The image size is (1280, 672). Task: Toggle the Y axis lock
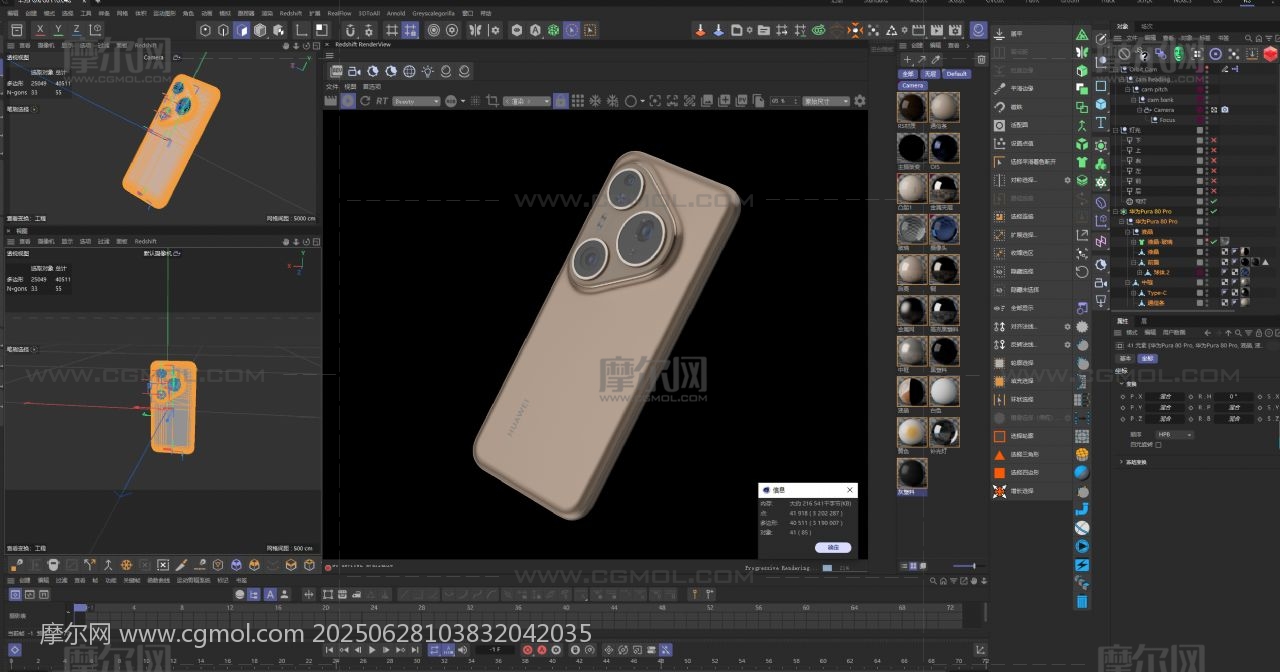(x=58, y=30)
